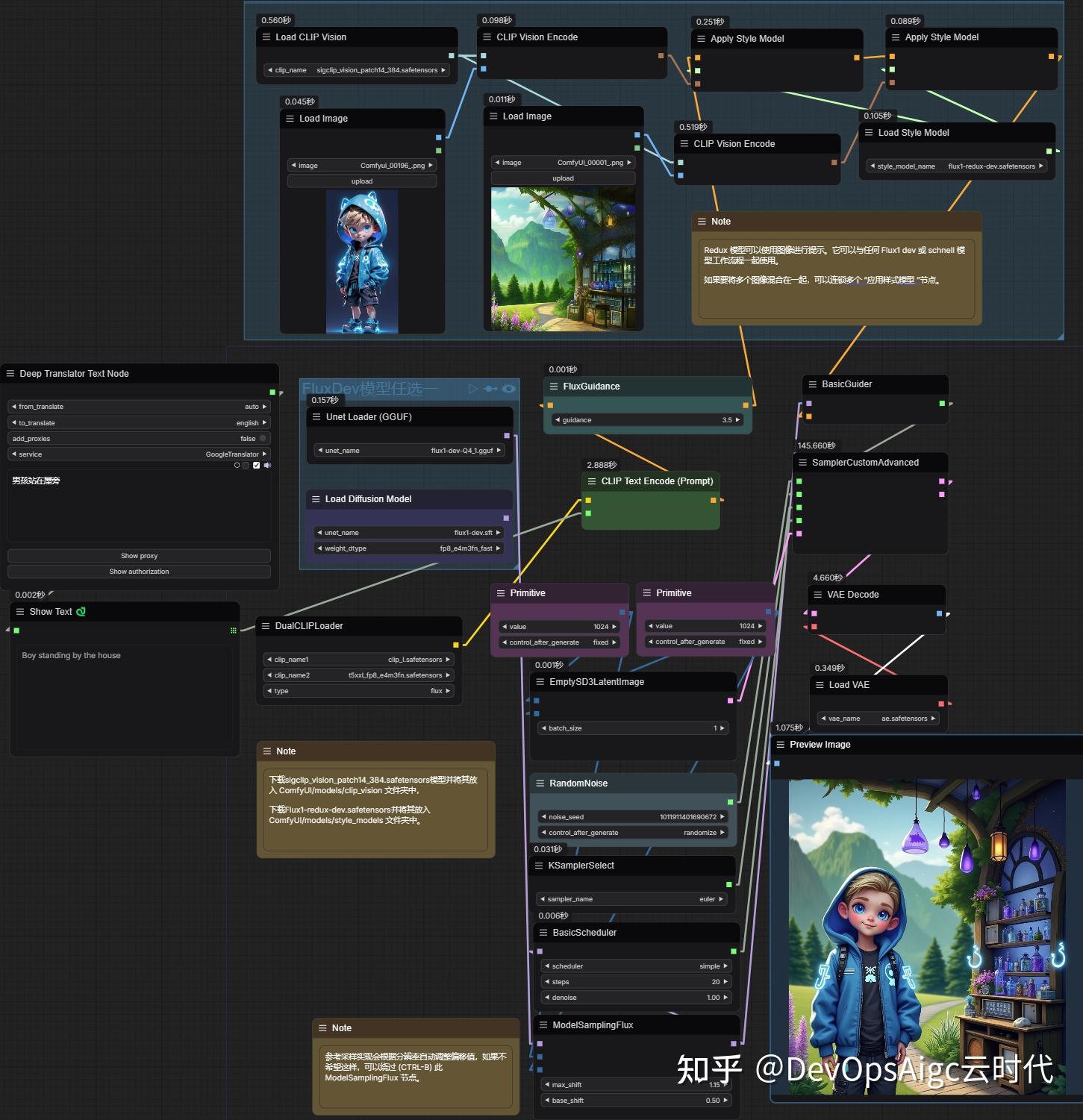The image size is (1083, 1120).
Task: Click hamburger icon on Unet Loader (GGUF) node
Action: click(316, 416)
